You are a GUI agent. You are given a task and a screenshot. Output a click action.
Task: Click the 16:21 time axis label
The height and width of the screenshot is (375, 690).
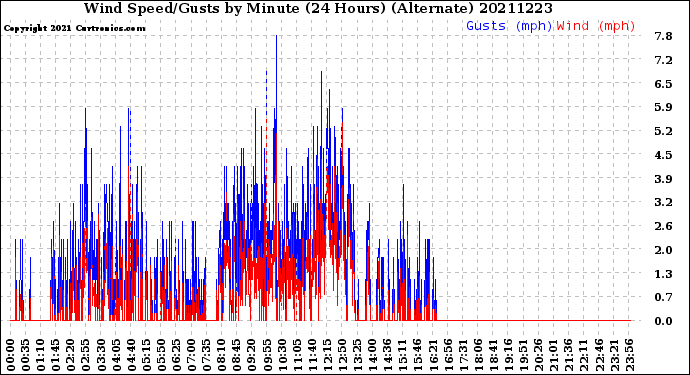point(433,355)
